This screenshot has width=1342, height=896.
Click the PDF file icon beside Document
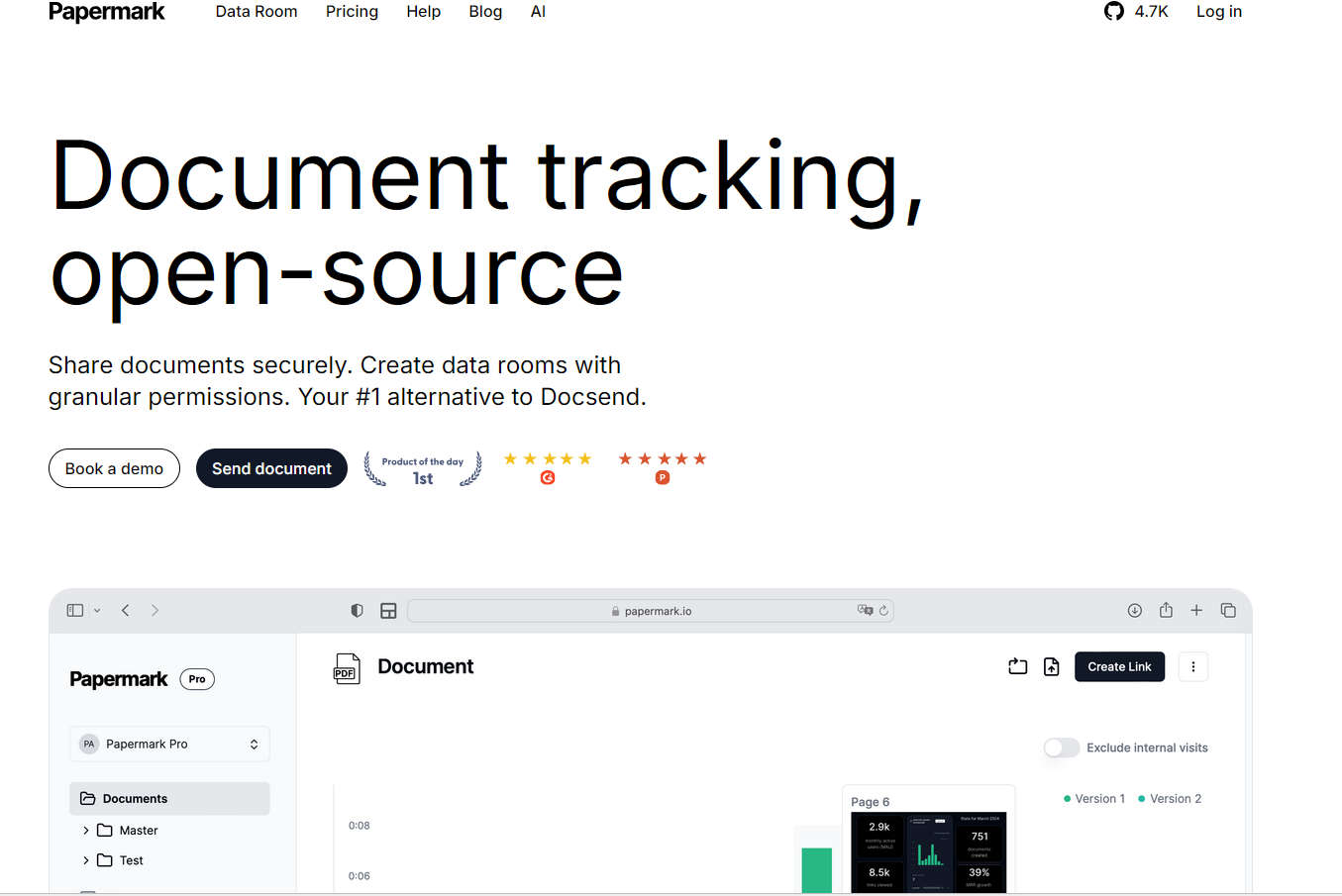point(346,668)
